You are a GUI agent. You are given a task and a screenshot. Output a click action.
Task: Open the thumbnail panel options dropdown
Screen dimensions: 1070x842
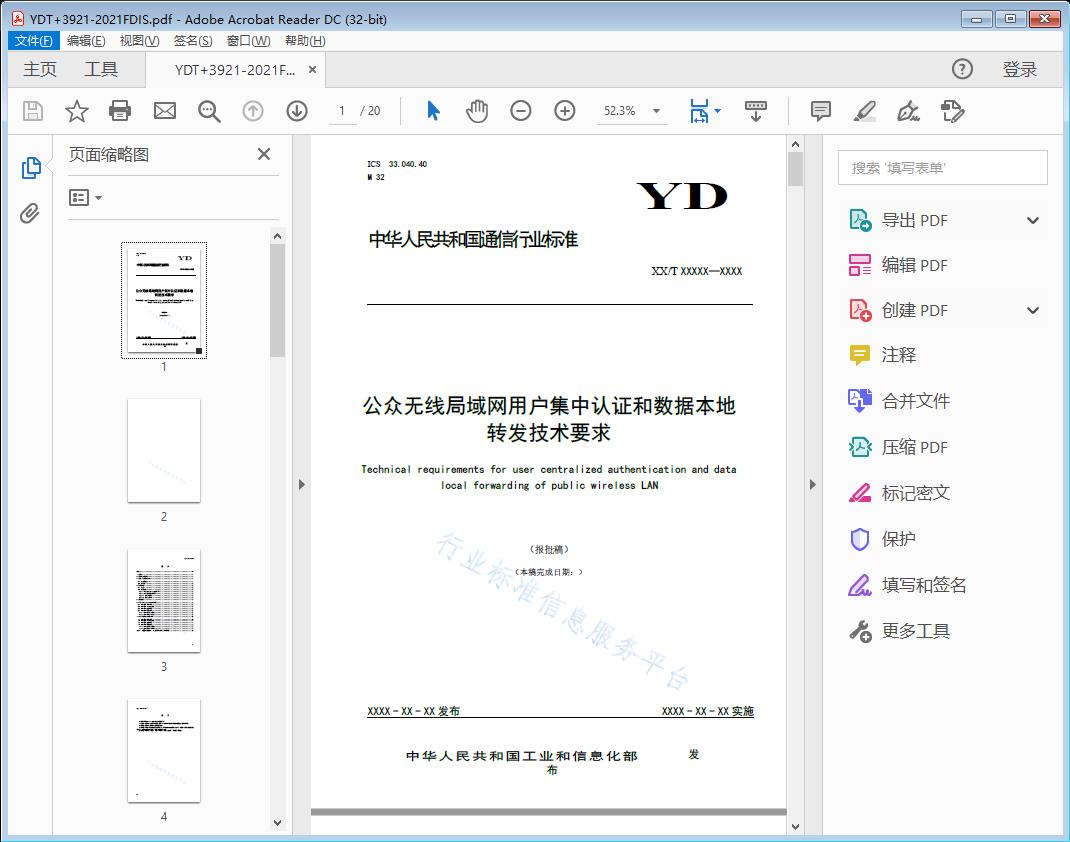click(86, 197)
